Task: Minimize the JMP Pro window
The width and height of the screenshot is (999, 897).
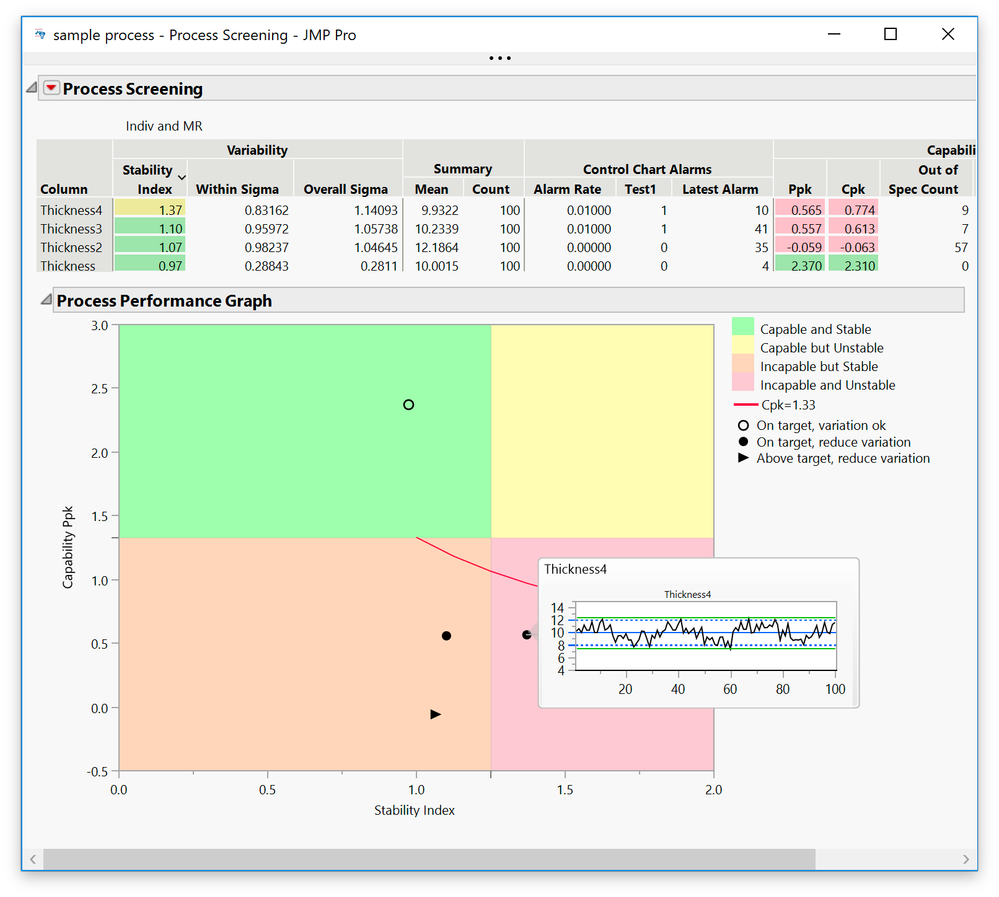Action: 833,34
